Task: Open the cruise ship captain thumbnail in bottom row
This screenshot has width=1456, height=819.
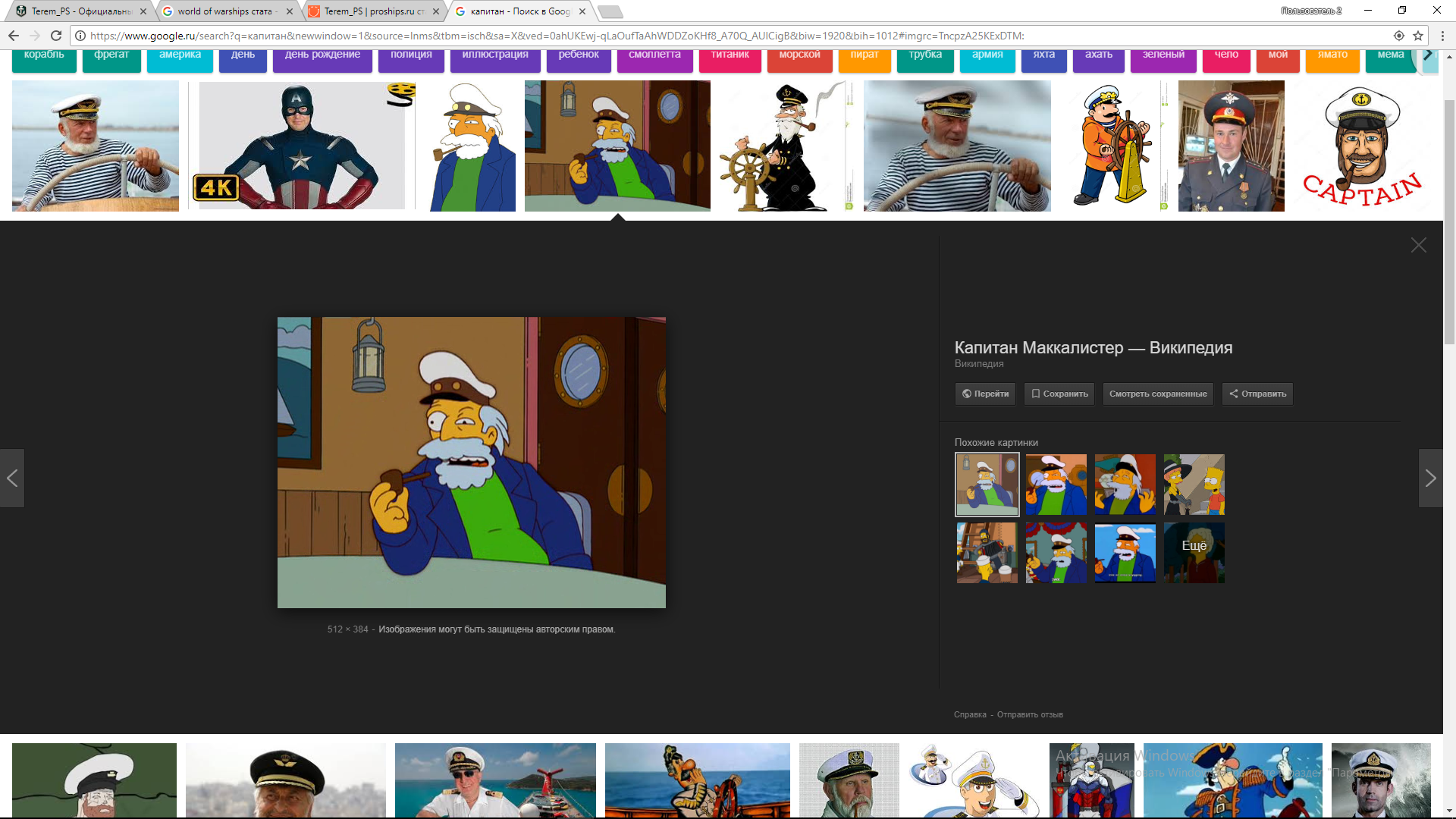Action: click(495, 780)
